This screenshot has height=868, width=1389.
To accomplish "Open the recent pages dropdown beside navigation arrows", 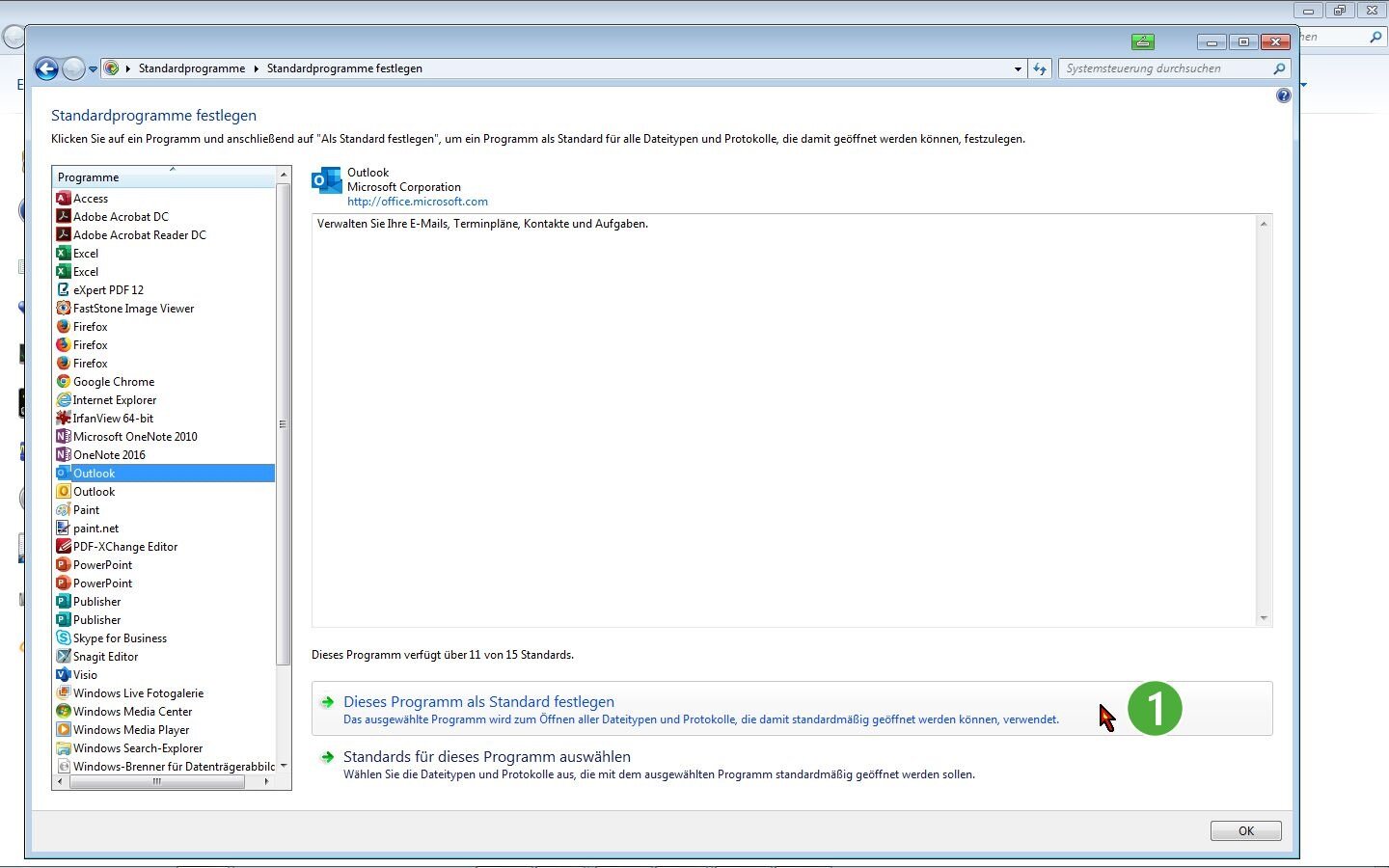I will click(93, 69).
